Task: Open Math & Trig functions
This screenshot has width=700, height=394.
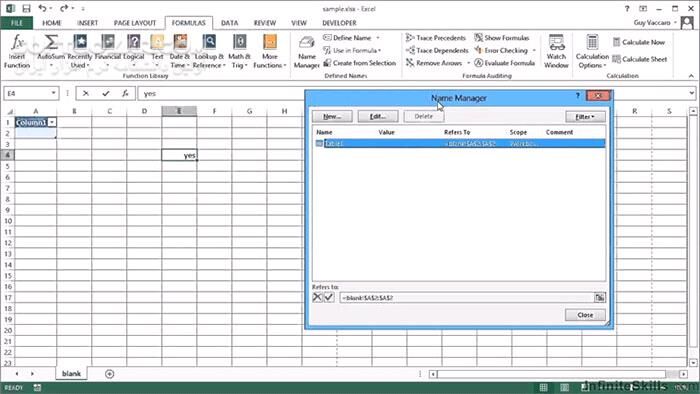Action: tap(239, 52)
